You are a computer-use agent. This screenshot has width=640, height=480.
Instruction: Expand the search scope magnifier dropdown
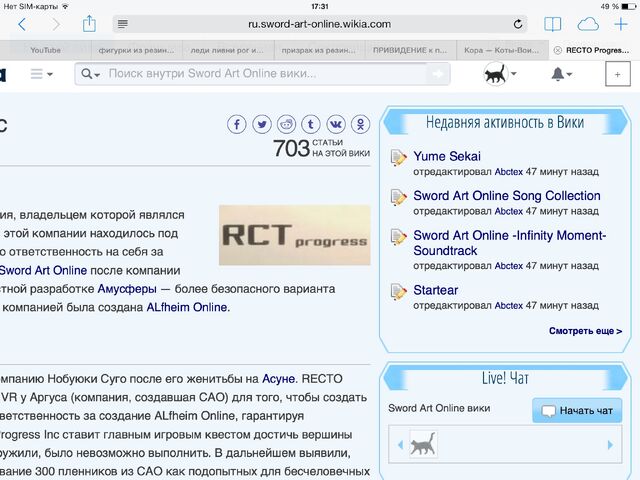90,74
